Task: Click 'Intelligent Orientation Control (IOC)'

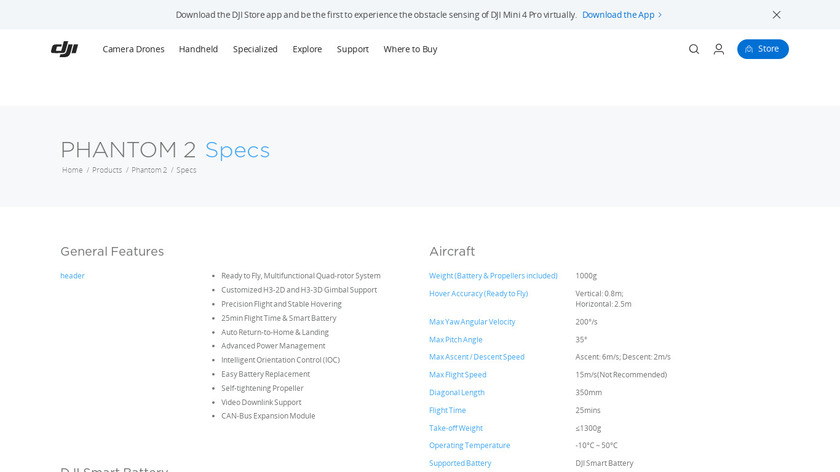Action: pyautogui.click(x=280, y=360)
